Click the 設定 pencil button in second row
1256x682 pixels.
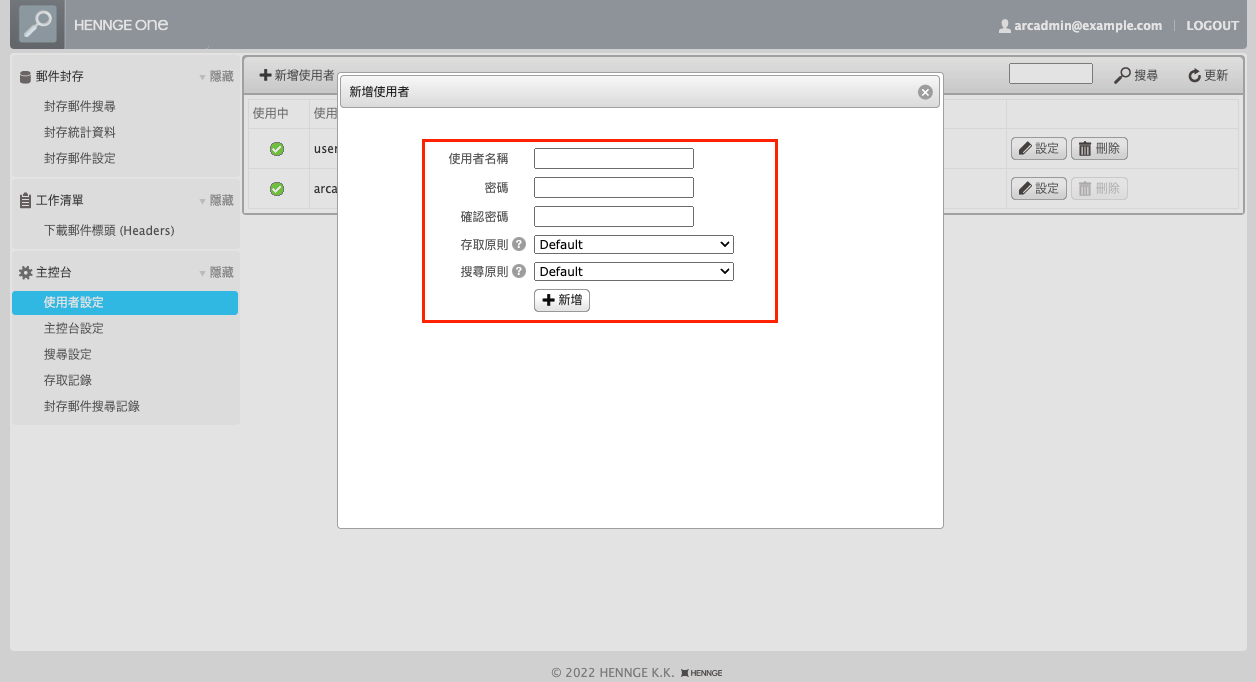point(1038,188)
